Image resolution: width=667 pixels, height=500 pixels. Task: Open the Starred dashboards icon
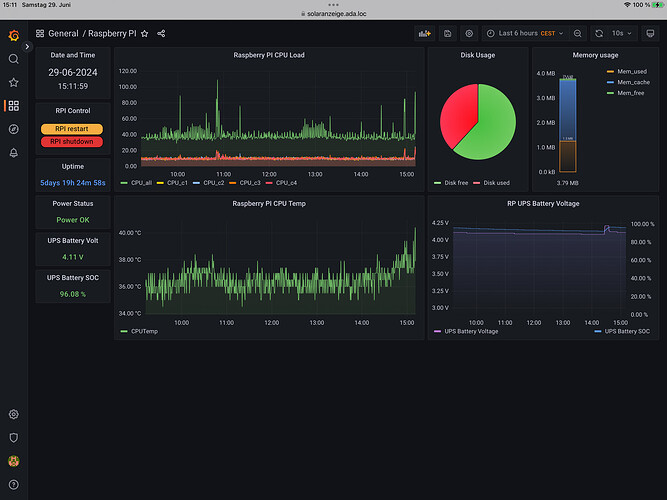pyautogui.click(x=14, y=83)
